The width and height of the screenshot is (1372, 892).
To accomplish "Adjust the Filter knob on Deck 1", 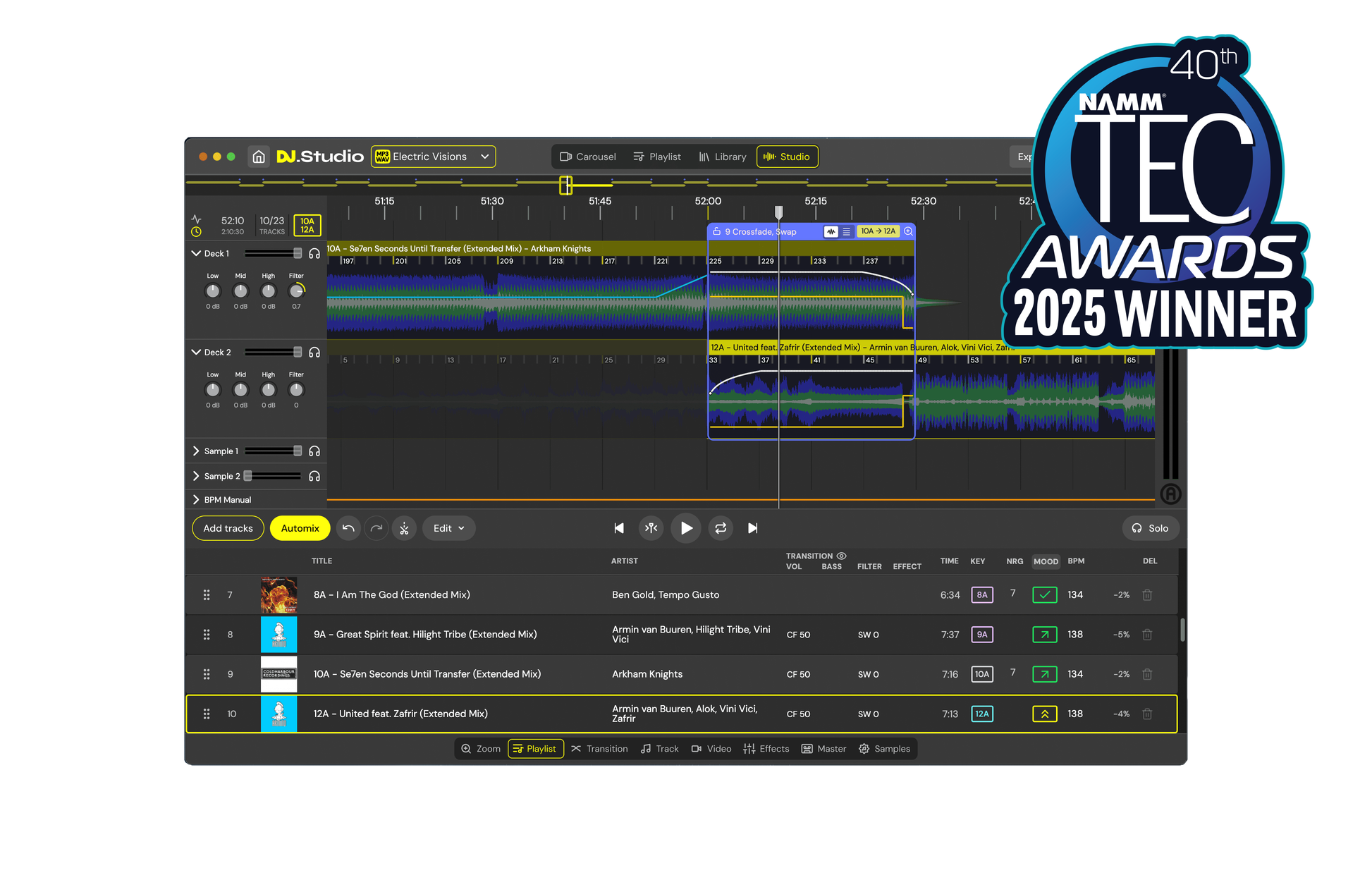I will [296, 291].
